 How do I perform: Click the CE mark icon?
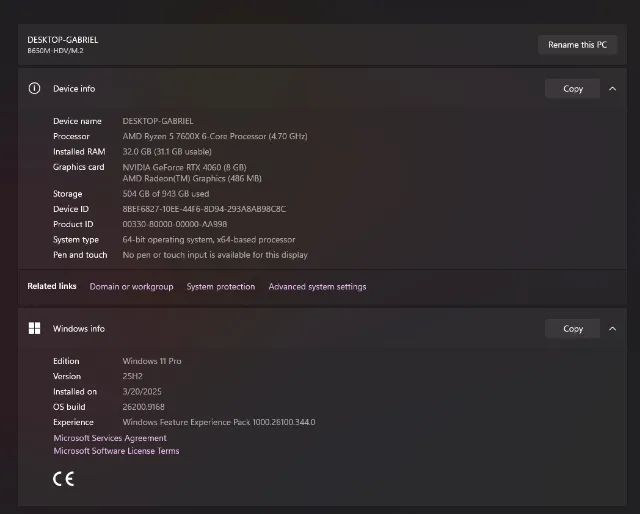[64, 479]
